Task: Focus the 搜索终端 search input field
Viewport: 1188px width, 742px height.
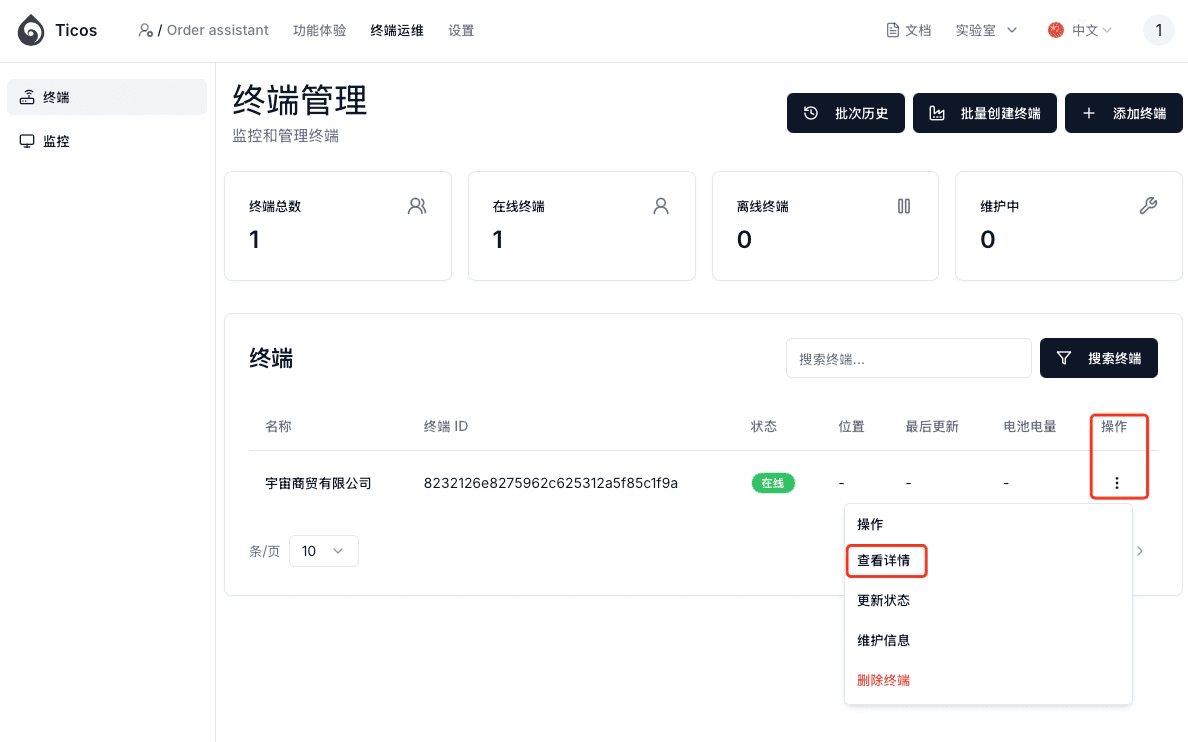Action: click(908, 358)
